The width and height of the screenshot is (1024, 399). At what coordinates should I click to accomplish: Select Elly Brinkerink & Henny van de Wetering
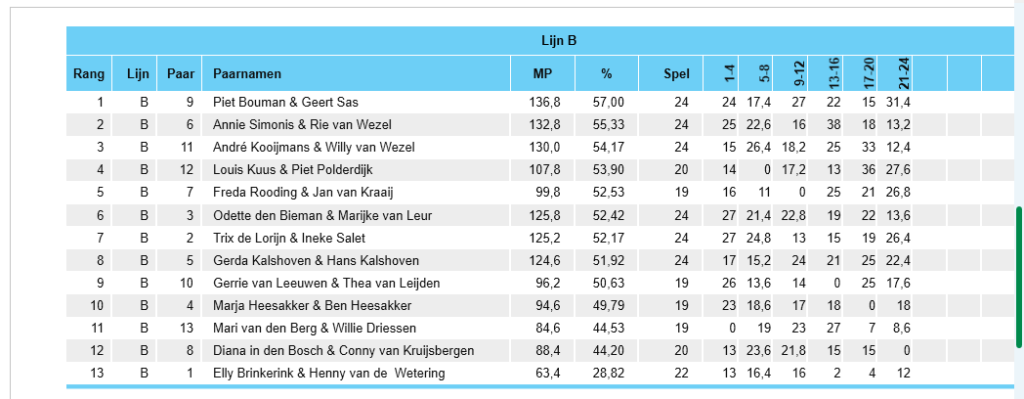(328, 374)
